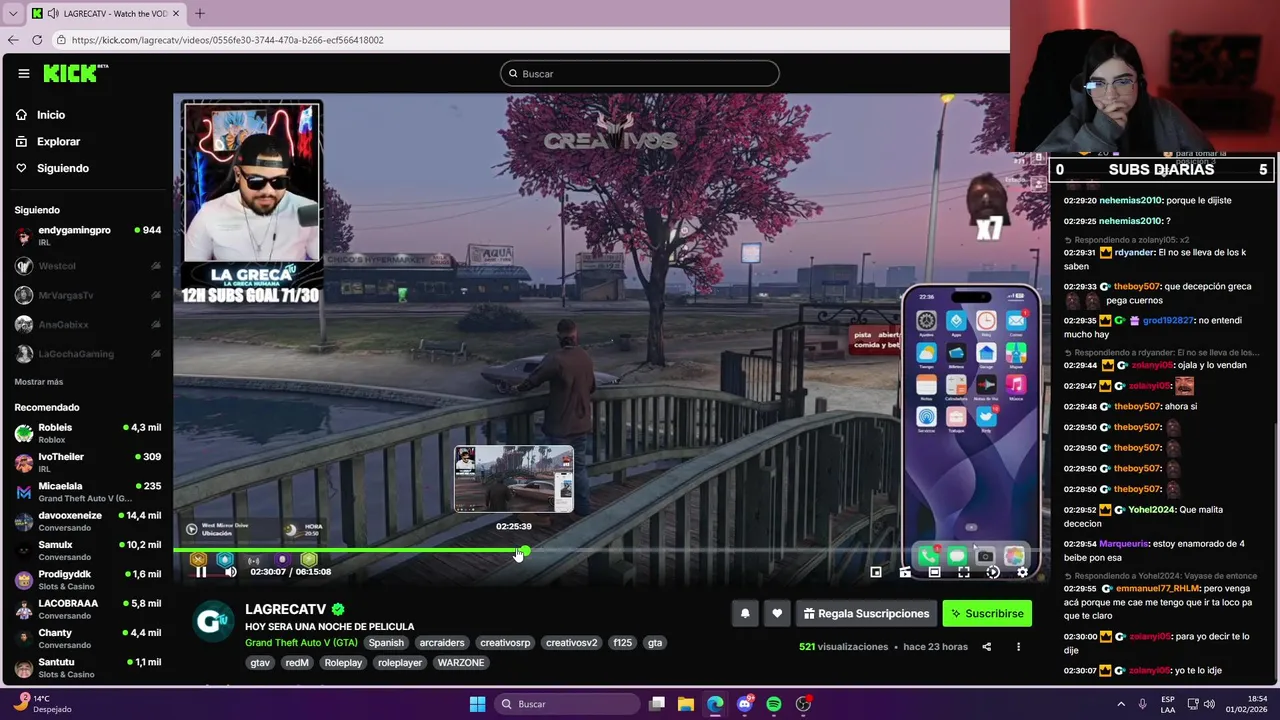Open recommended channel Chanty
Image resolution: width=1280 pixels, height=720 pixels.
(88, 638)
